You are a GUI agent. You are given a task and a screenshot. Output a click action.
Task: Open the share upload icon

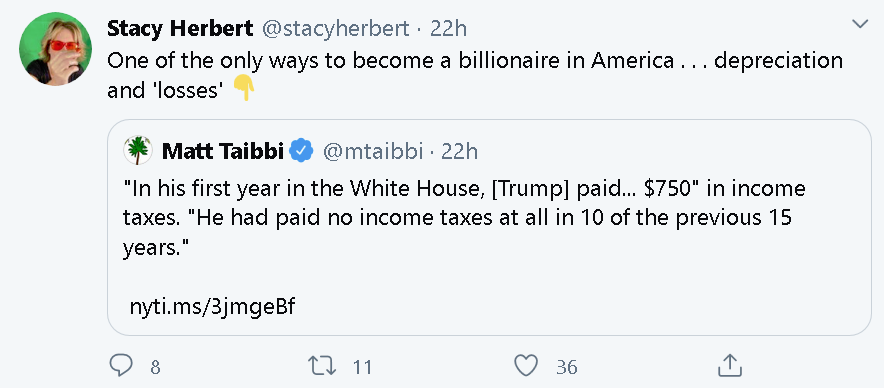coord(730,365)
